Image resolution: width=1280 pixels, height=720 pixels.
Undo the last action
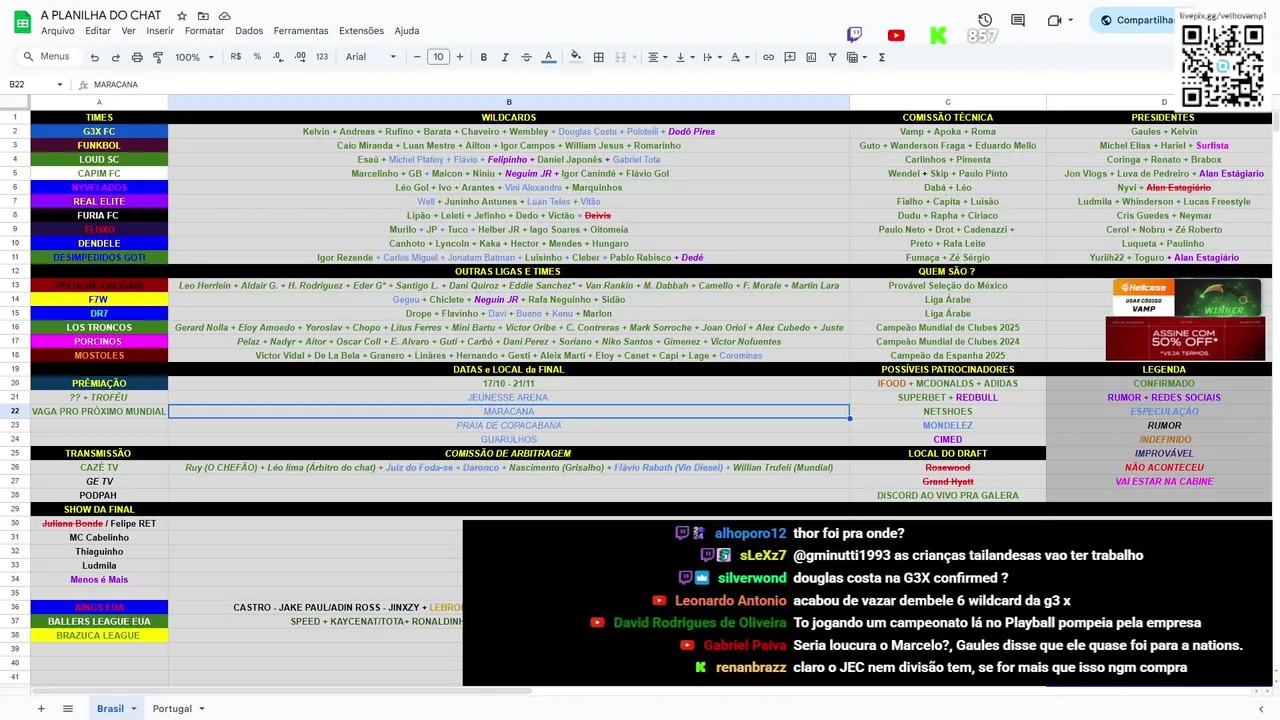95,57
